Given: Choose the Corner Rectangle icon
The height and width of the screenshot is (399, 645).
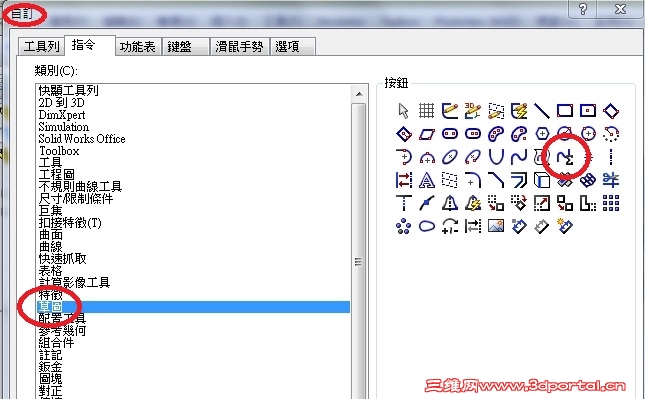Looking at the screenshot, I should 565,111.
